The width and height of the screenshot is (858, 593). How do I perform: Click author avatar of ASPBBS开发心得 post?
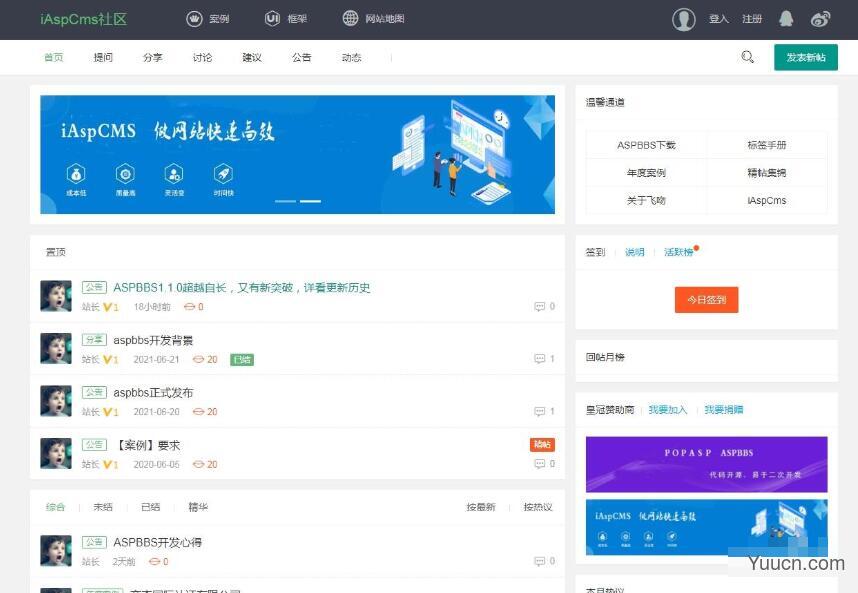56,551
